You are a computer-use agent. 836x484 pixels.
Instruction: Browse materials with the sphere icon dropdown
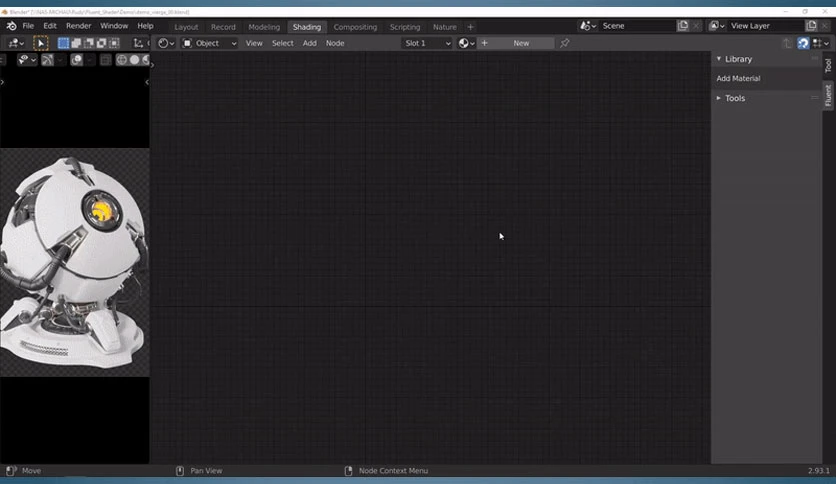pyautogui.click(x=466, y=43)
